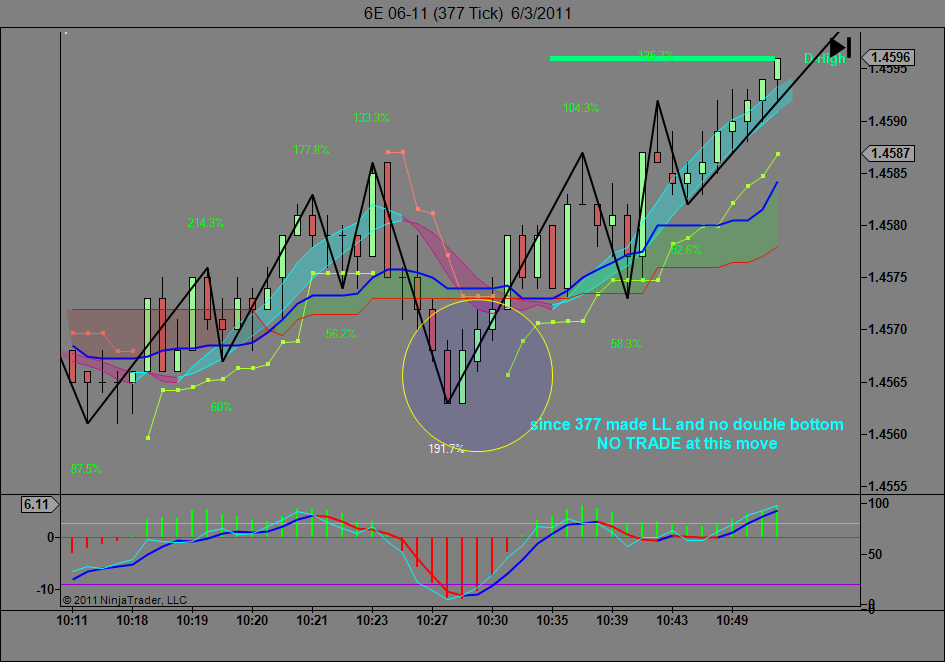Image resolution: width=945 pixels, height=662 pixels.
Task: Click the 10:20 time axis label
Action: point(252,620)
